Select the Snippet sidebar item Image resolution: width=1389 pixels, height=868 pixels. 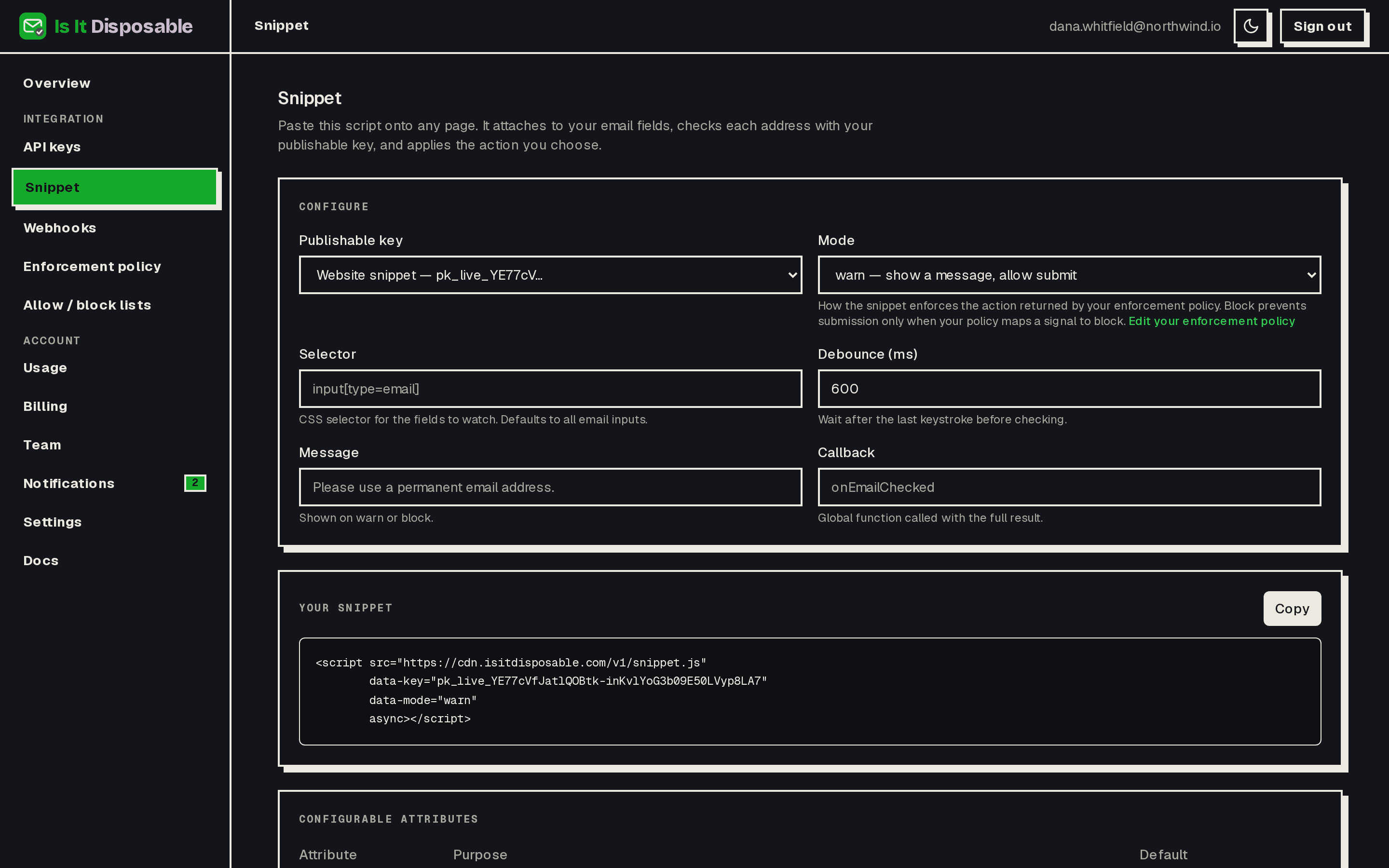point(114,187)
